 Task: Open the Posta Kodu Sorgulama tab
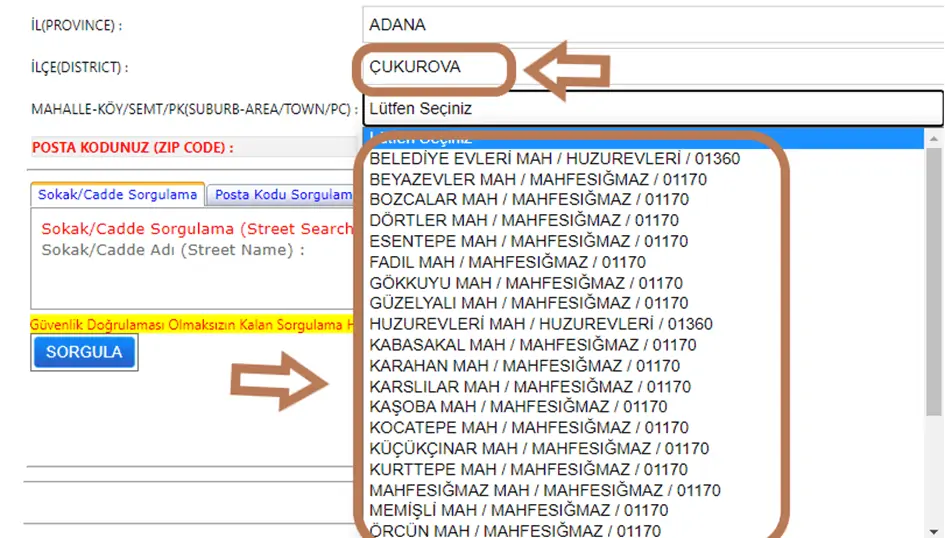284,195
